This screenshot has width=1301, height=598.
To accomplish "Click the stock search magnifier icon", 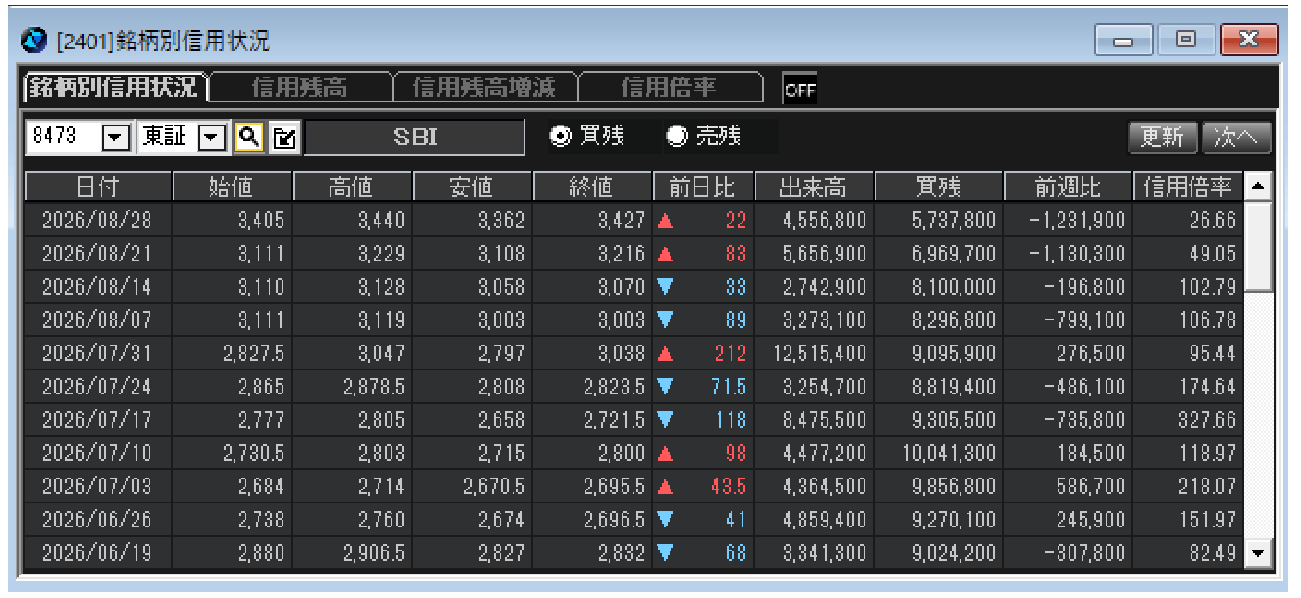I will 248,137.
